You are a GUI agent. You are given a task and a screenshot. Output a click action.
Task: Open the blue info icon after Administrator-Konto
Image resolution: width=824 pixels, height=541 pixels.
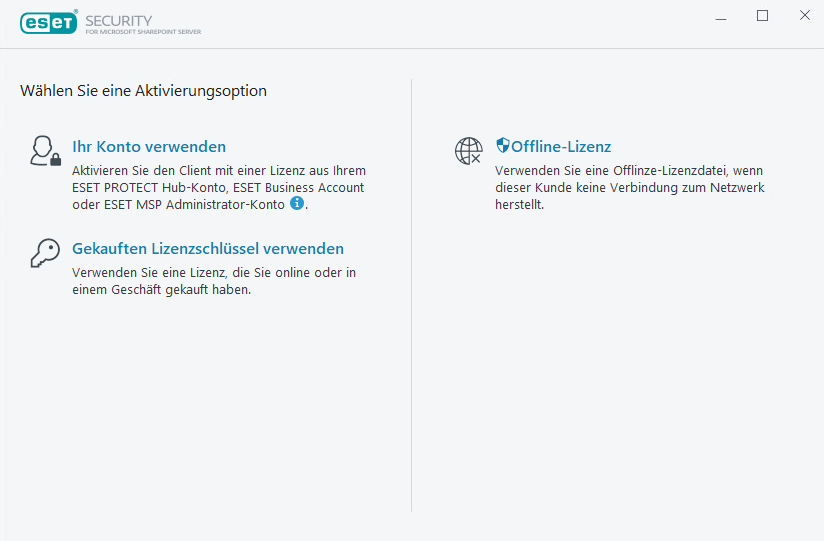(x=297, y=203)
